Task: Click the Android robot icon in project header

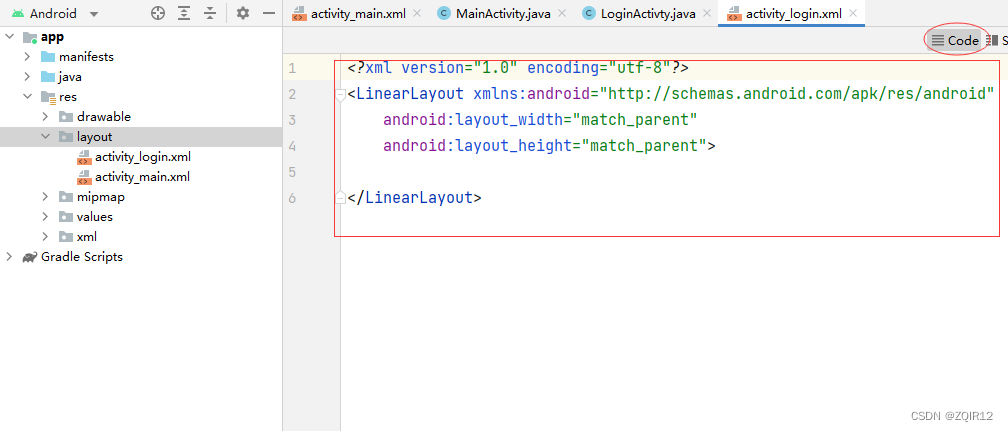Action: click(x=17, y=14)
